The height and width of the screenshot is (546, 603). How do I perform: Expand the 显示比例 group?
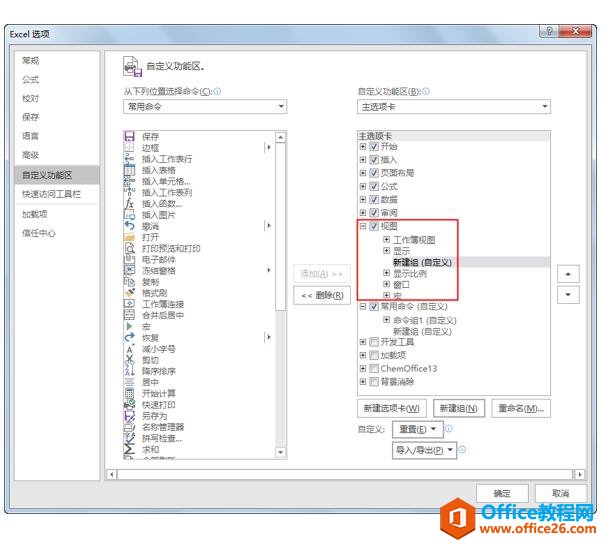pyautogui.click(x=386, y=273)
